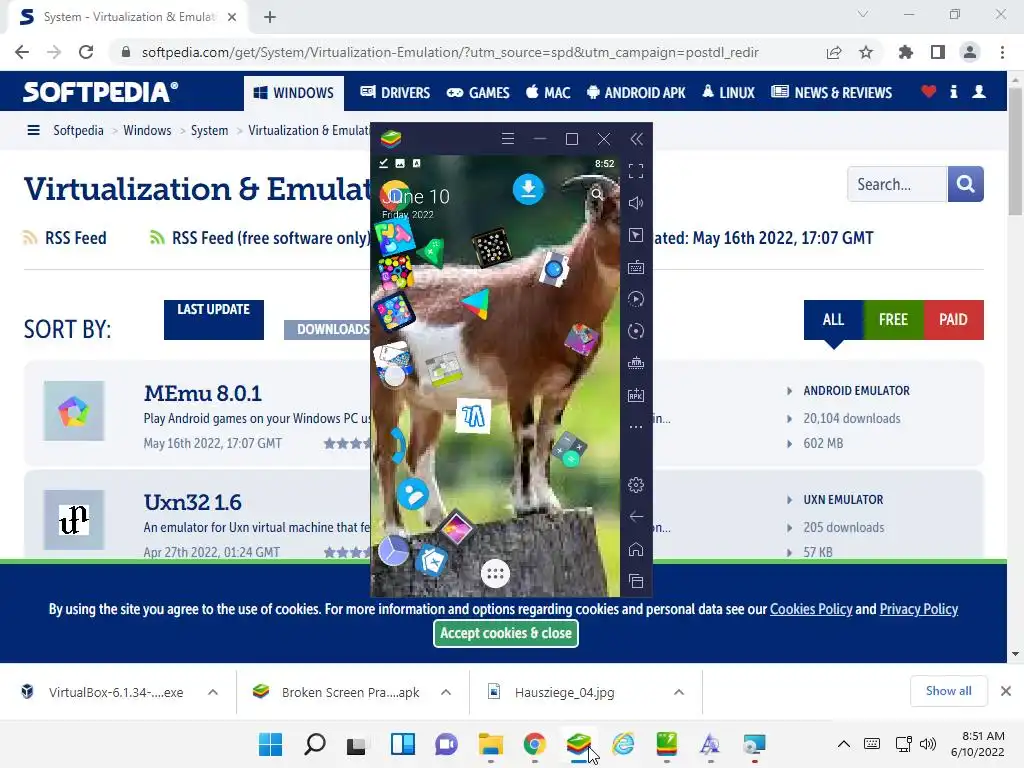Viewport: 1024px width, 768px height.
Task: Click the RSS Feed (free software only) link
Action: point(259,238)
